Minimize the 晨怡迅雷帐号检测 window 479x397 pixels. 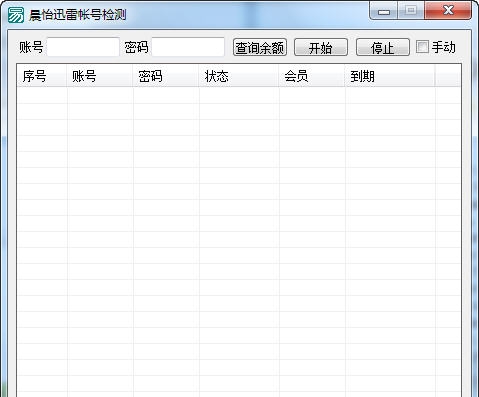coord(384,11)
